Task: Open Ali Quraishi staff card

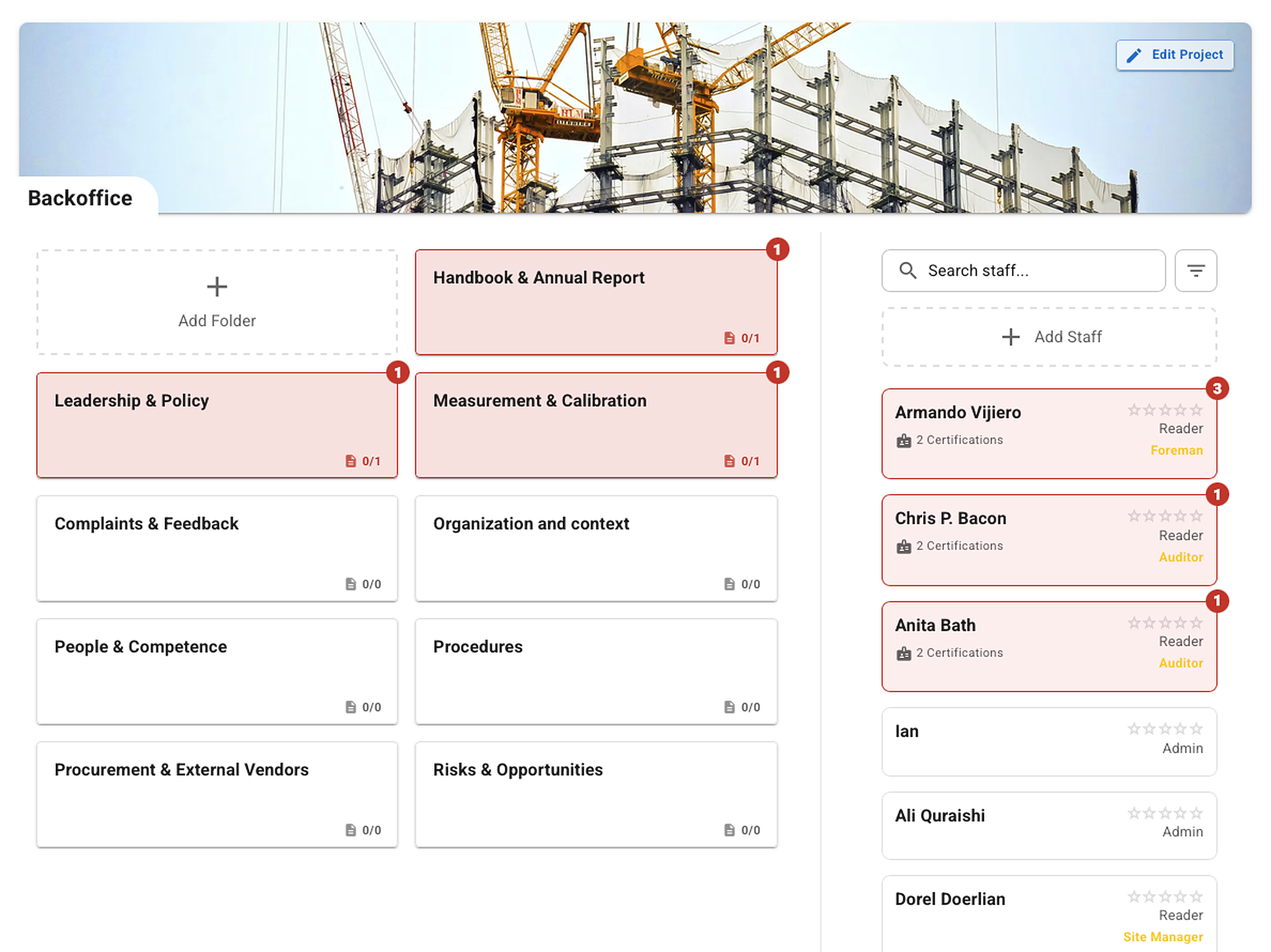Action: tap(1048, 826)
